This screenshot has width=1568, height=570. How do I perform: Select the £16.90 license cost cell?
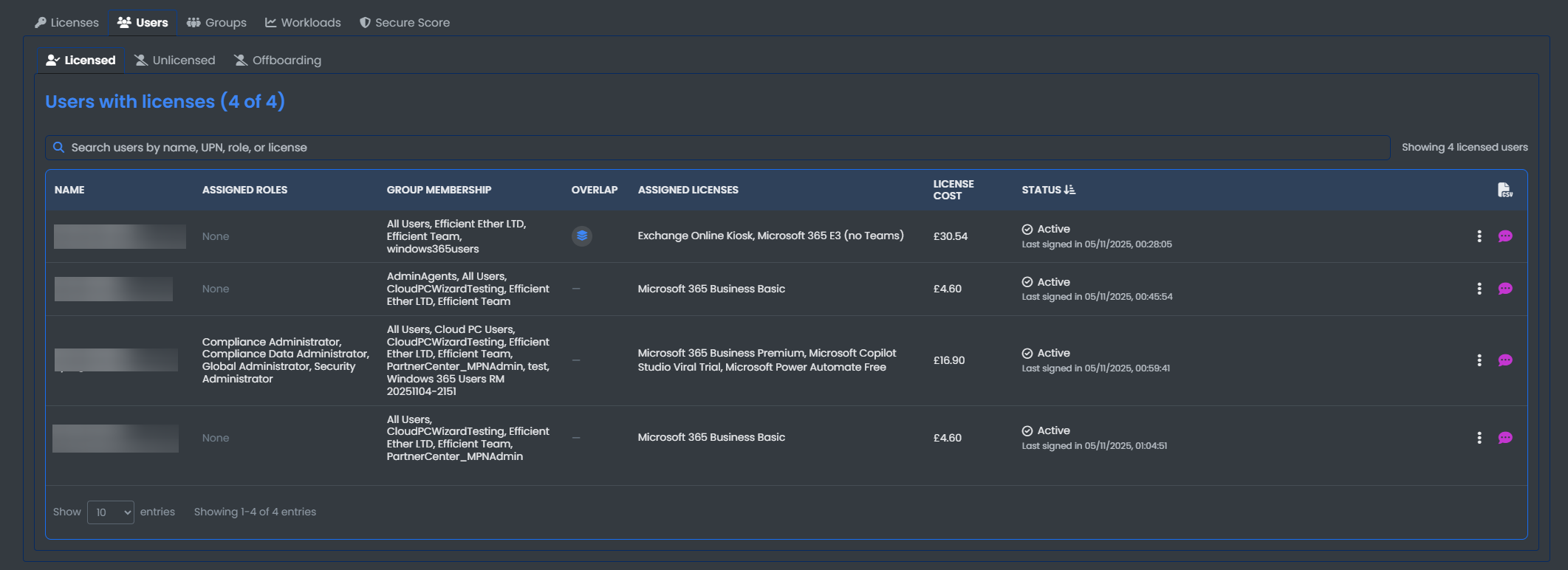pos(949,360)
